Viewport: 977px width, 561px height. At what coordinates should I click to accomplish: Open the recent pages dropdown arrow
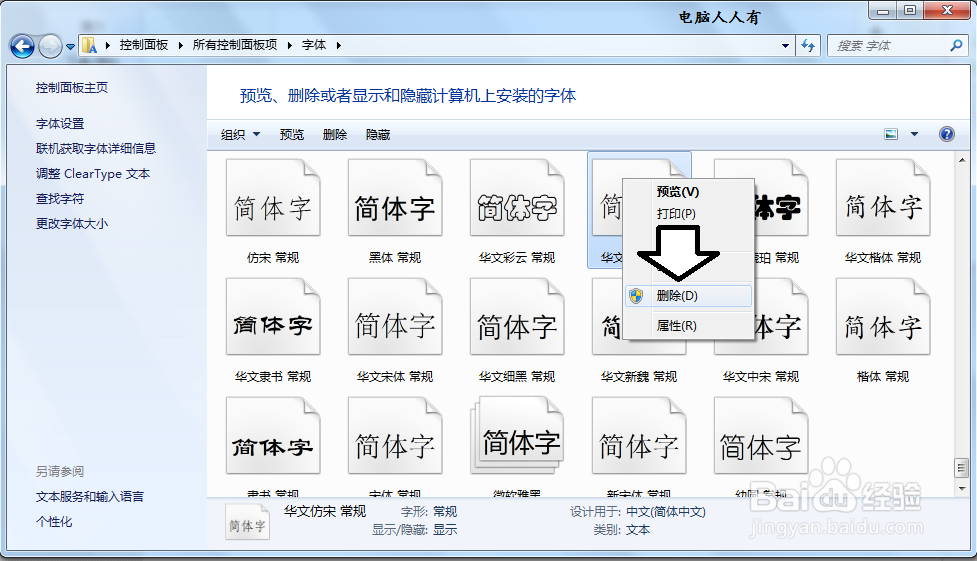point(70,47)
